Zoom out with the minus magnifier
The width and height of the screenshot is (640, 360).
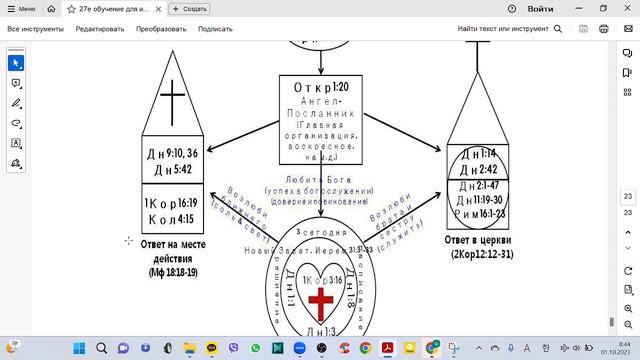coord(628,324)
